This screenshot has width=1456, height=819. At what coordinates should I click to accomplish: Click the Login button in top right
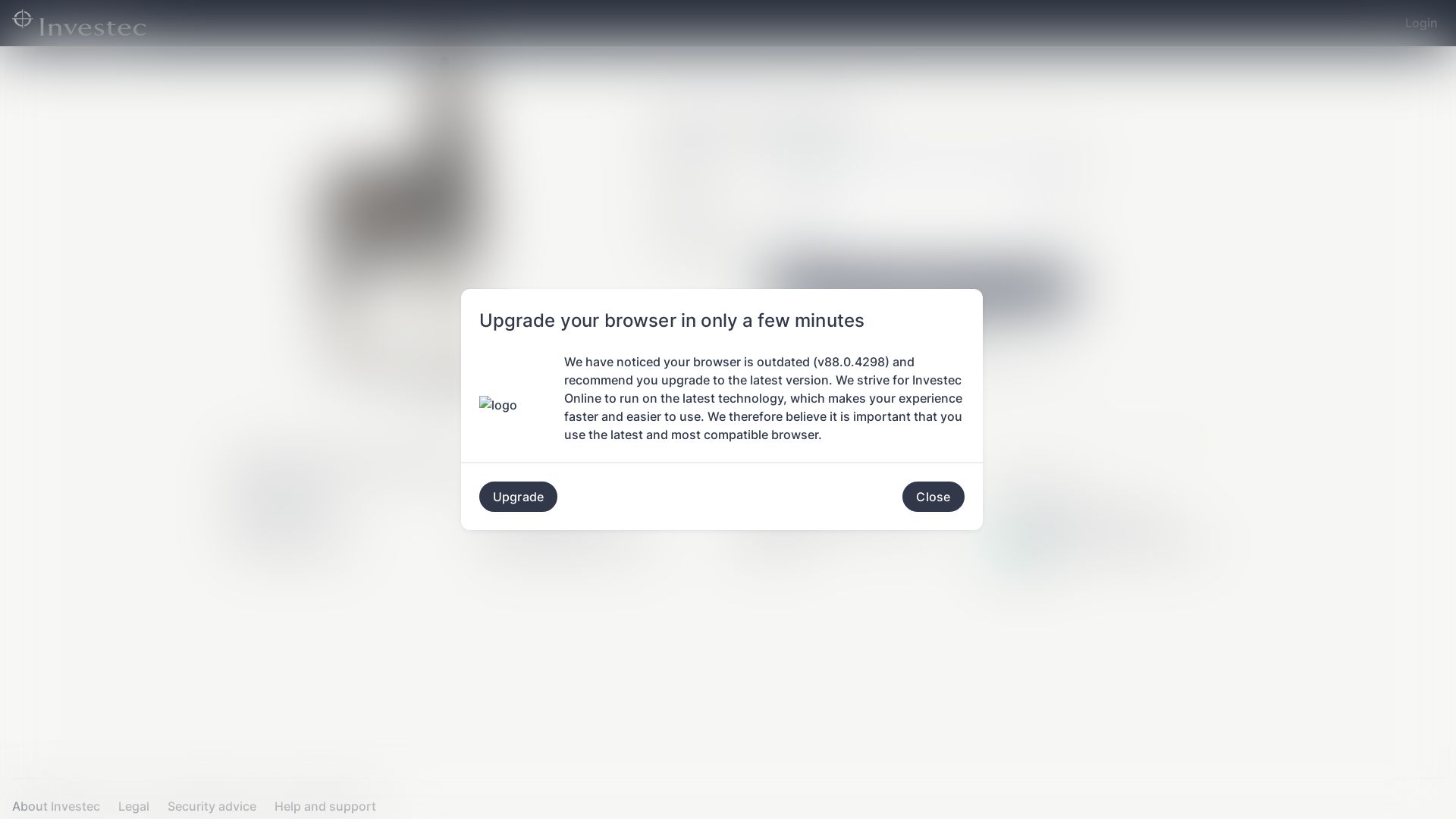tap(1421, 23)
